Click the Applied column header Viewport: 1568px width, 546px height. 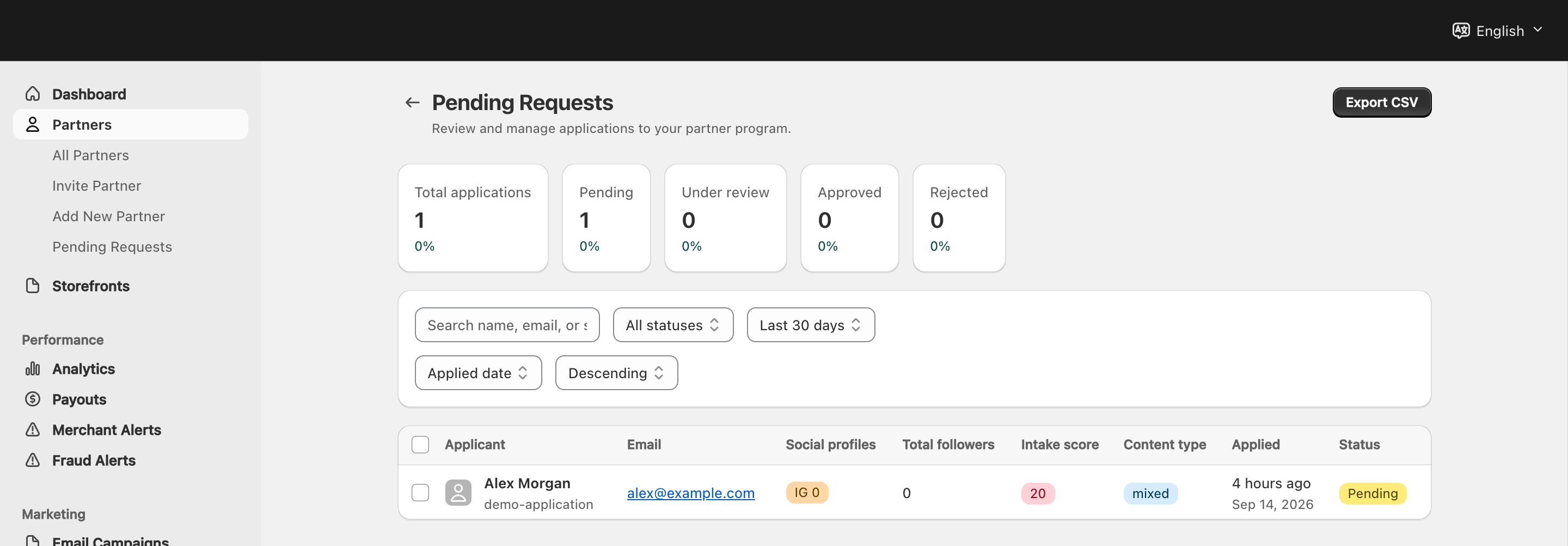click(x=1255, y=445)
